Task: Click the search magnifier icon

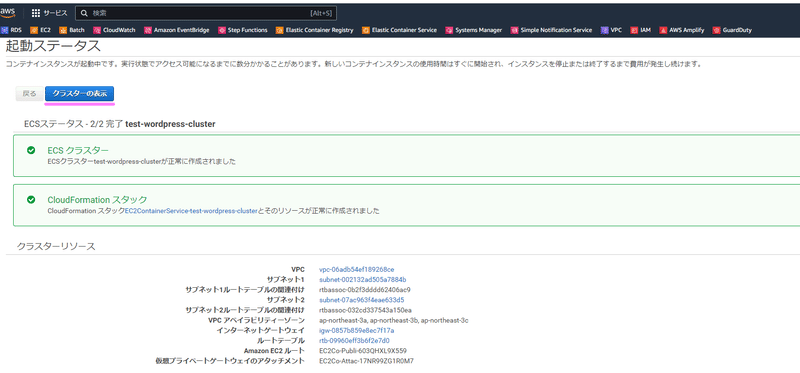Action: click(x=84, y=13)
